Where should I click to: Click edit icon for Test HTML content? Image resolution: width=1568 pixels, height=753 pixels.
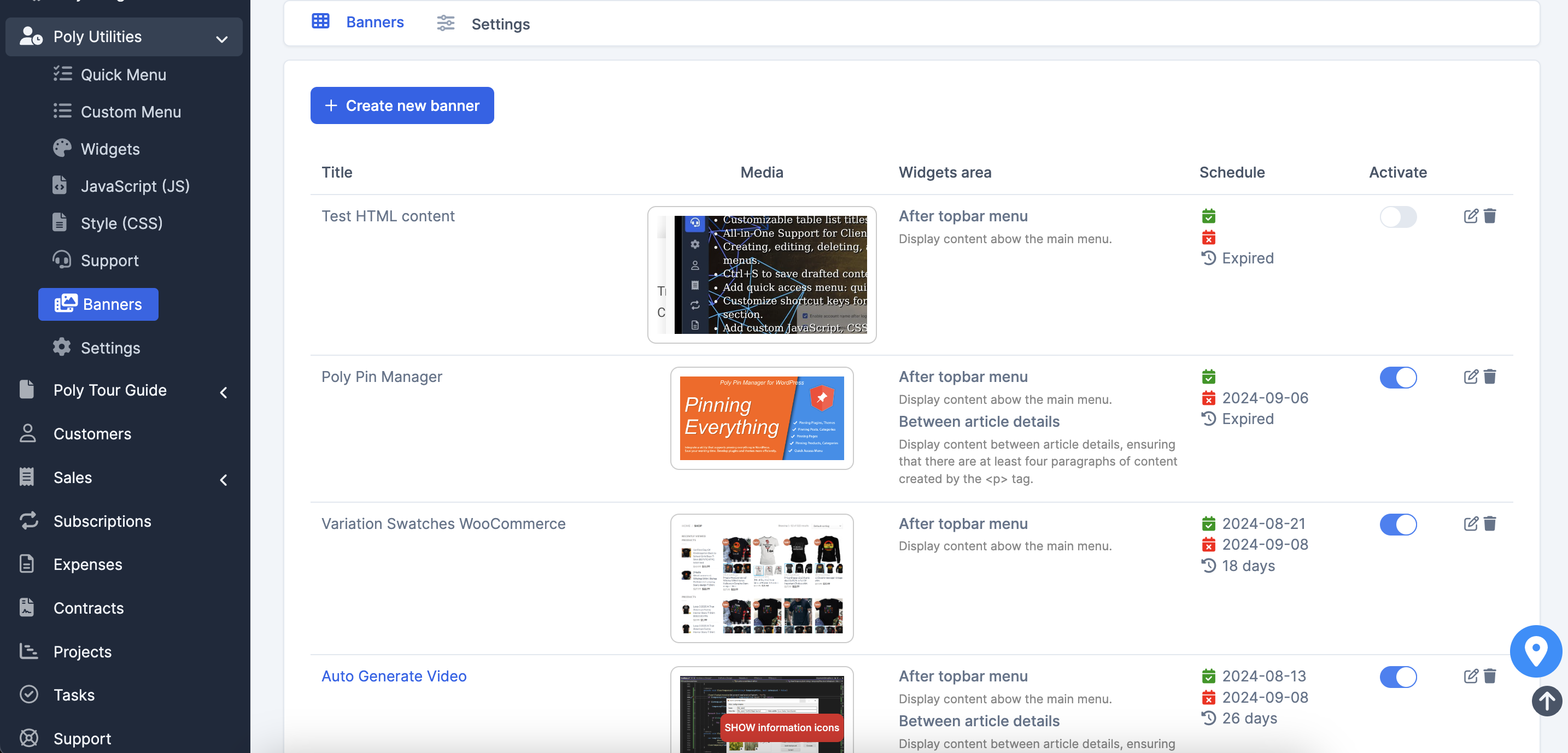pos(1470,216)
